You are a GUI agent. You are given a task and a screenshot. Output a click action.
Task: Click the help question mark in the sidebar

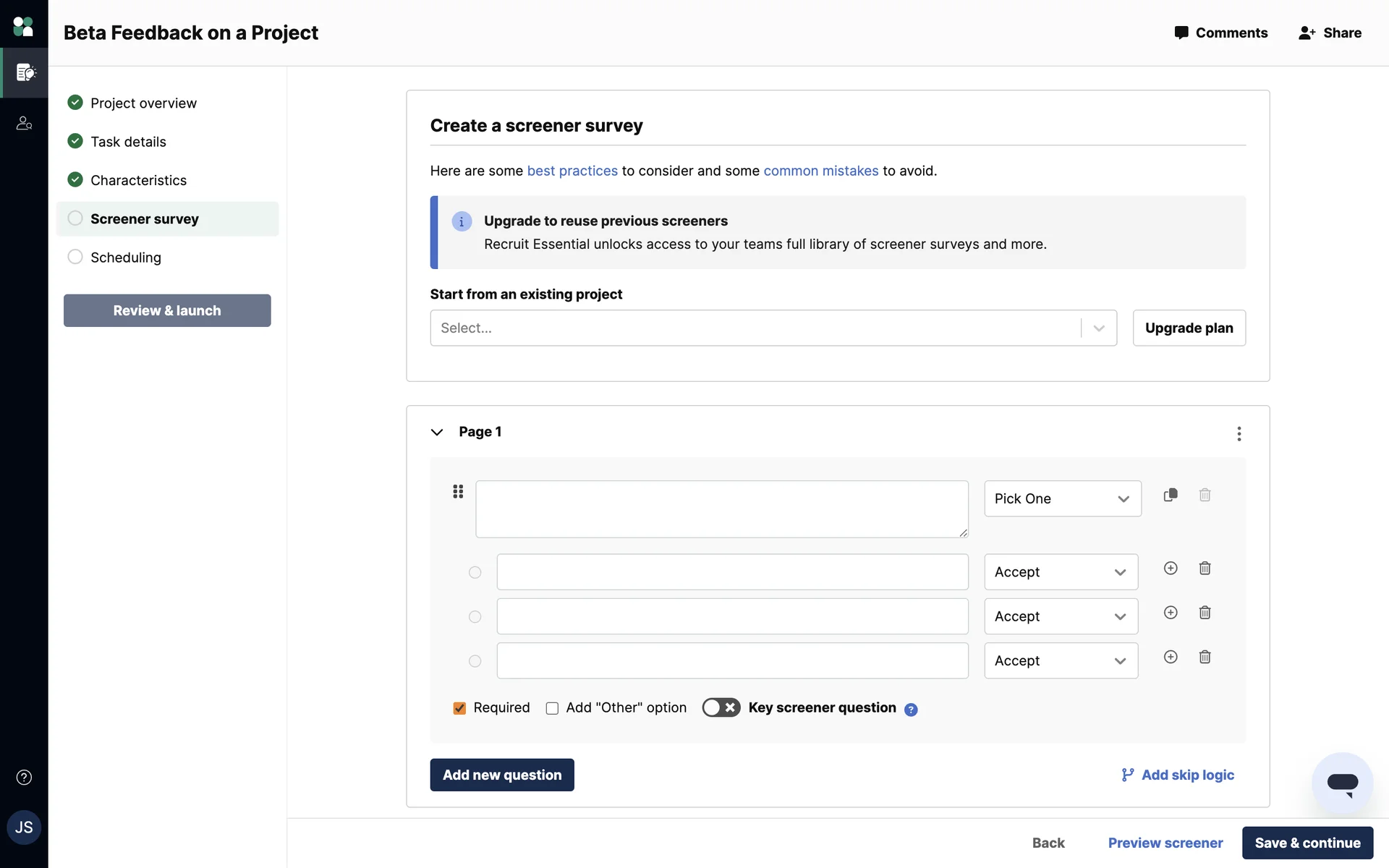24,778
